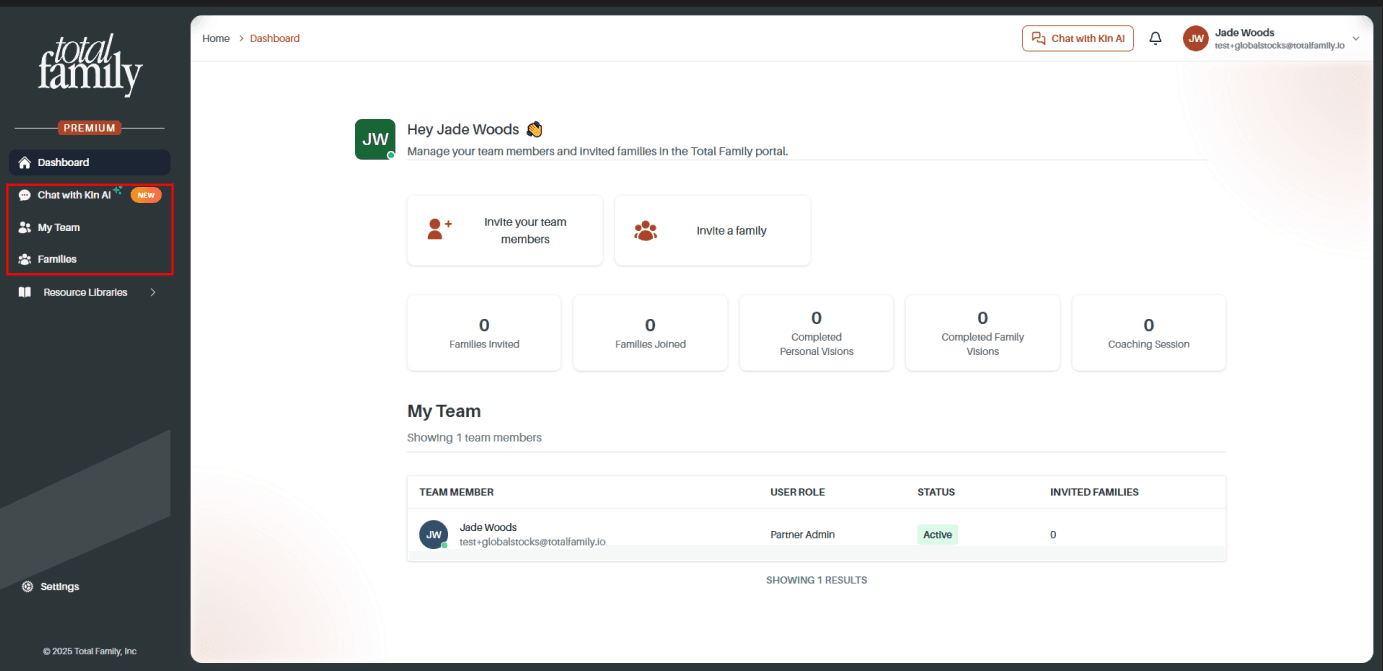Click Jade Woods' avatar in the team table
This screenshot has width=1383, height=671.
(x=433, y=534)
